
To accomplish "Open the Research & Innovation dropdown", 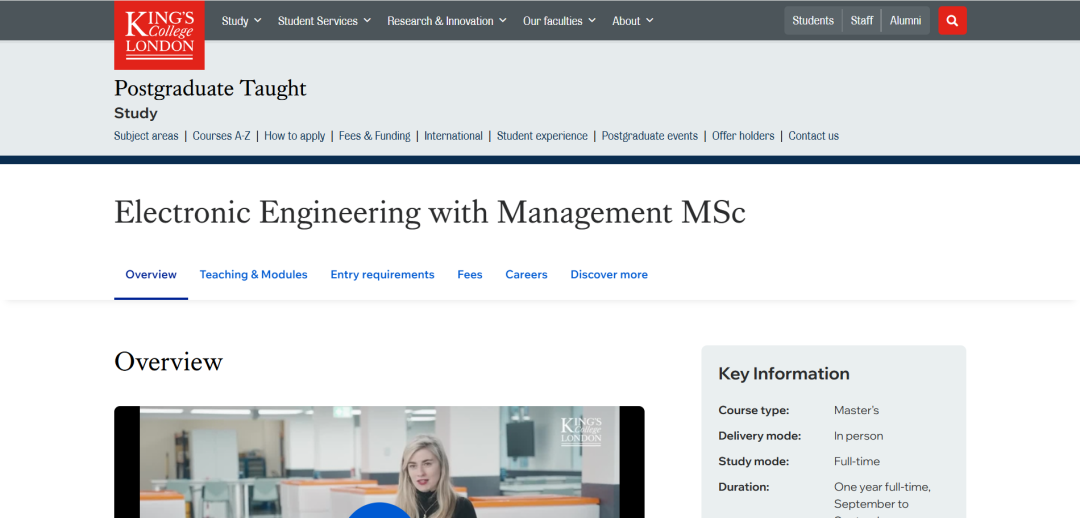I will tap(447, 21).
